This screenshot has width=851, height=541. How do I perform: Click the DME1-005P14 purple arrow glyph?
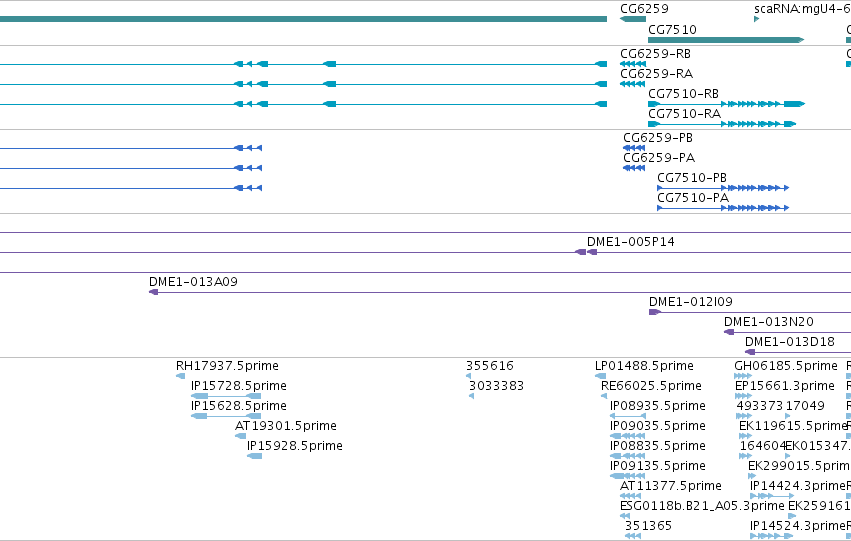(586, 252)
